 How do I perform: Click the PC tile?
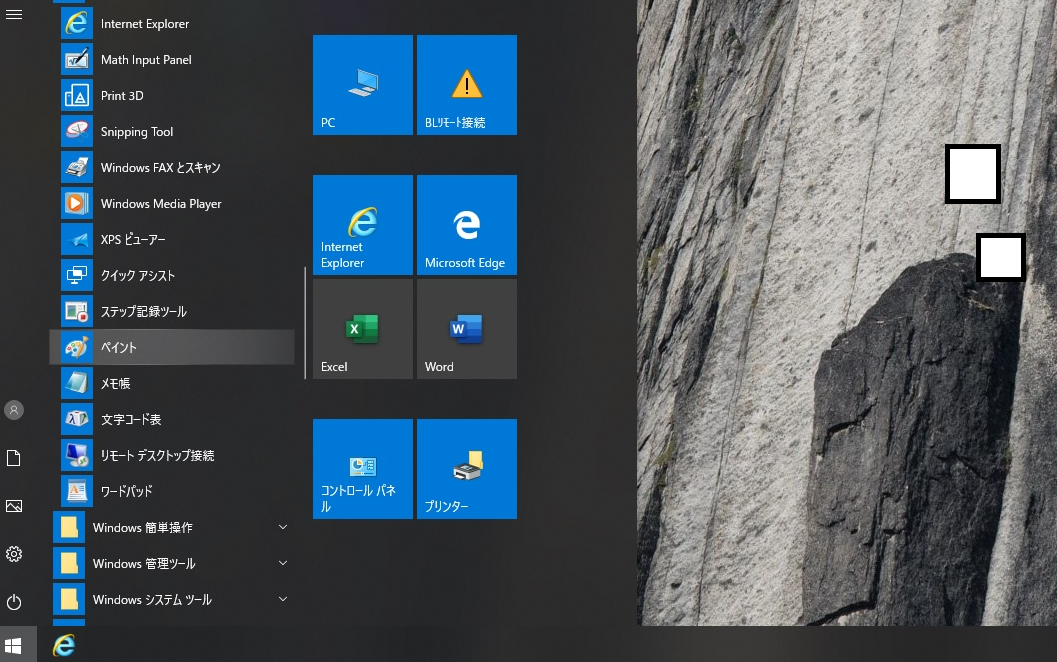(x=363, y=85)
